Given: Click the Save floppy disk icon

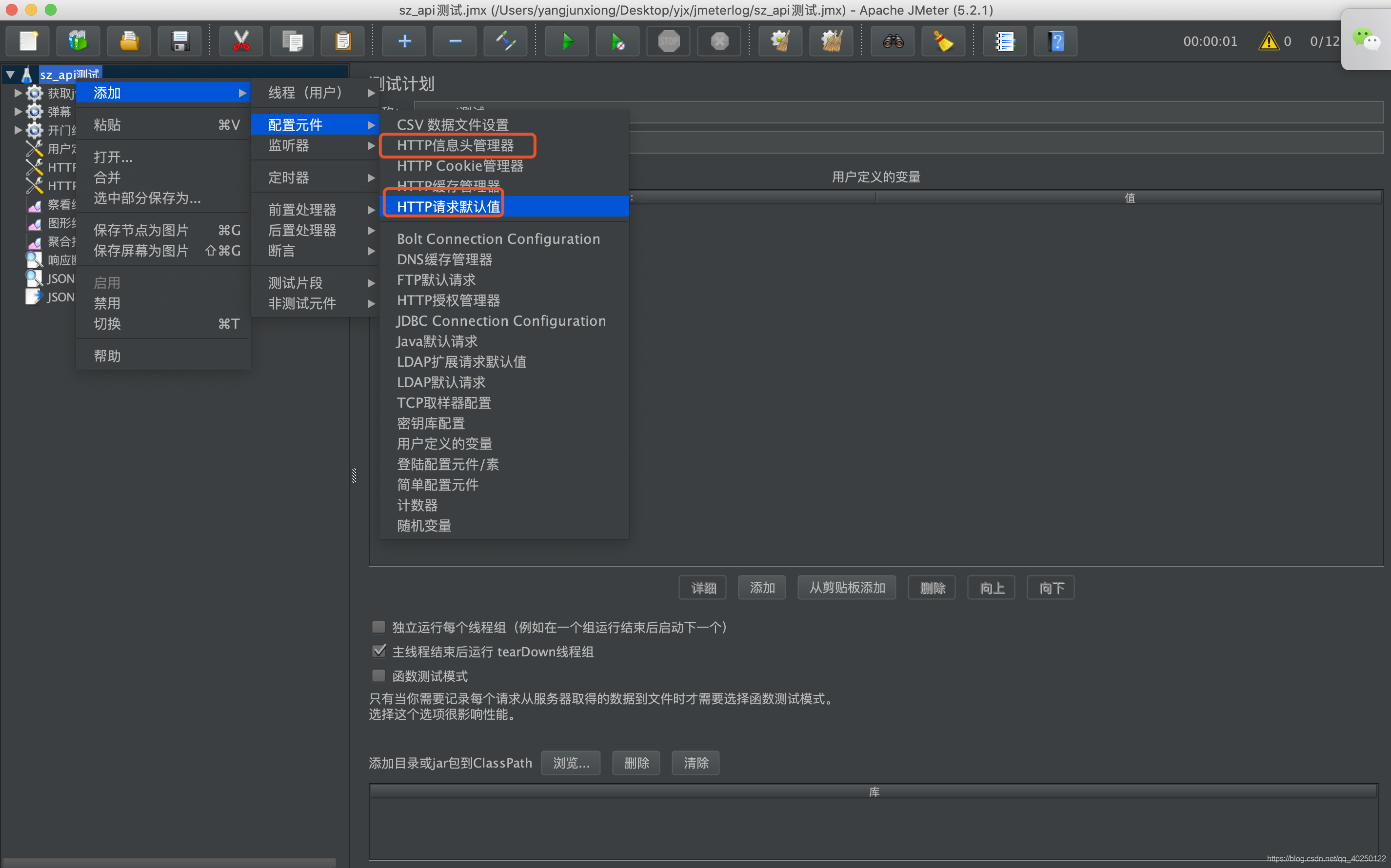Looking at the screenshot, I should point(179,41).
